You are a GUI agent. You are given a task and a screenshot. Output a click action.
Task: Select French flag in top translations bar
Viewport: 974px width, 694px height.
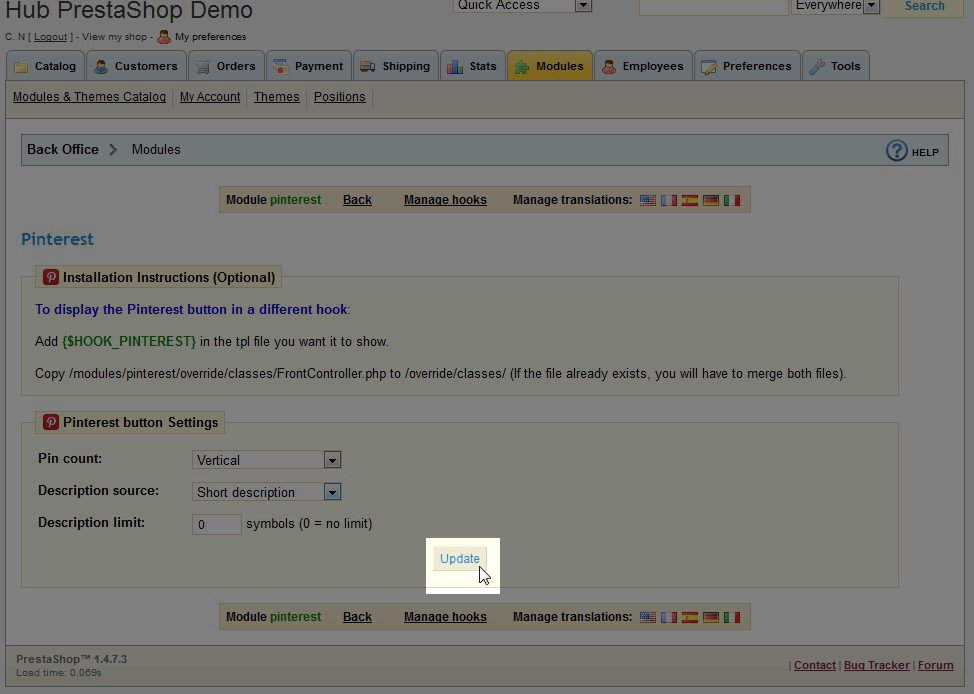(x=669, y=200)
